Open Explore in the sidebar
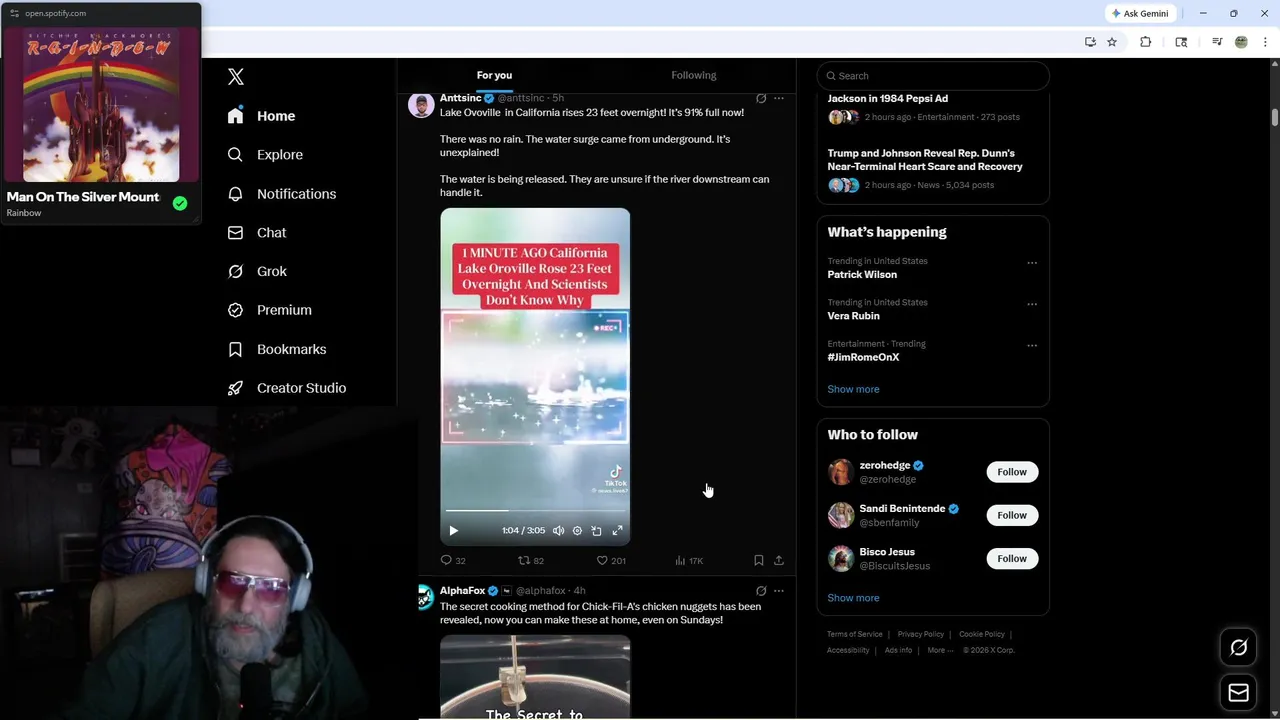Viewport: 1280px width, 720px height. (265, 155)
